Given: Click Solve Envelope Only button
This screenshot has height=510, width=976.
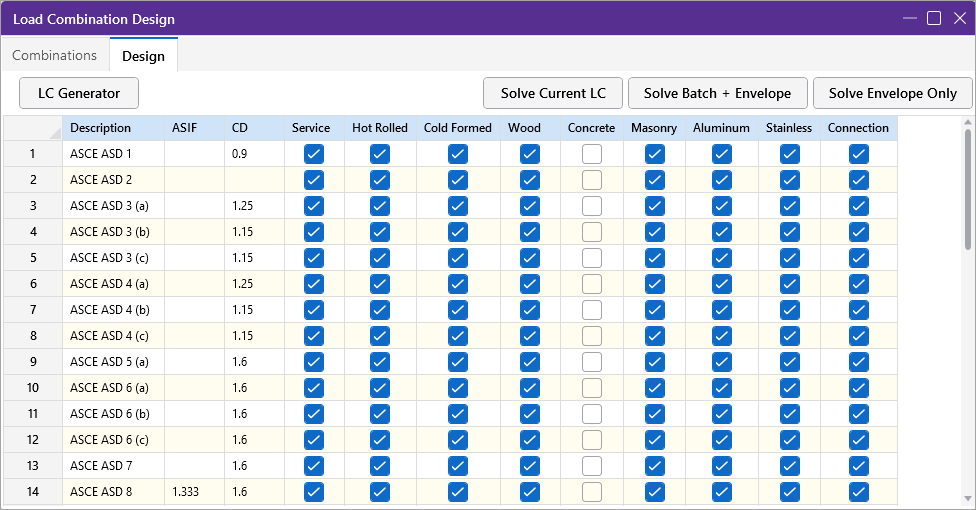Looking at the screenshot, I should pyautogui.click(x=892, y=93).
